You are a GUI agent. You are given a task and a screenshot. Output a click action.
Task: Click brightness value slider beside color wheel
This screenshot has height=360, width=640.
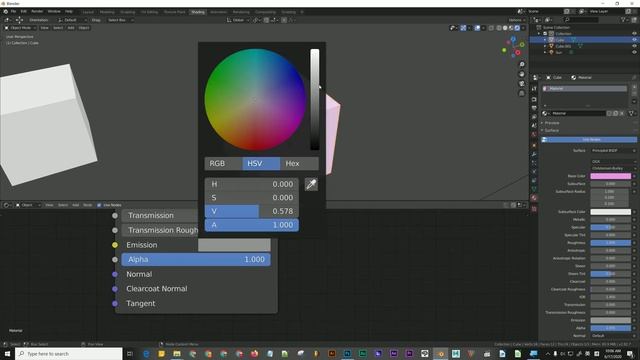pos(315,99)
